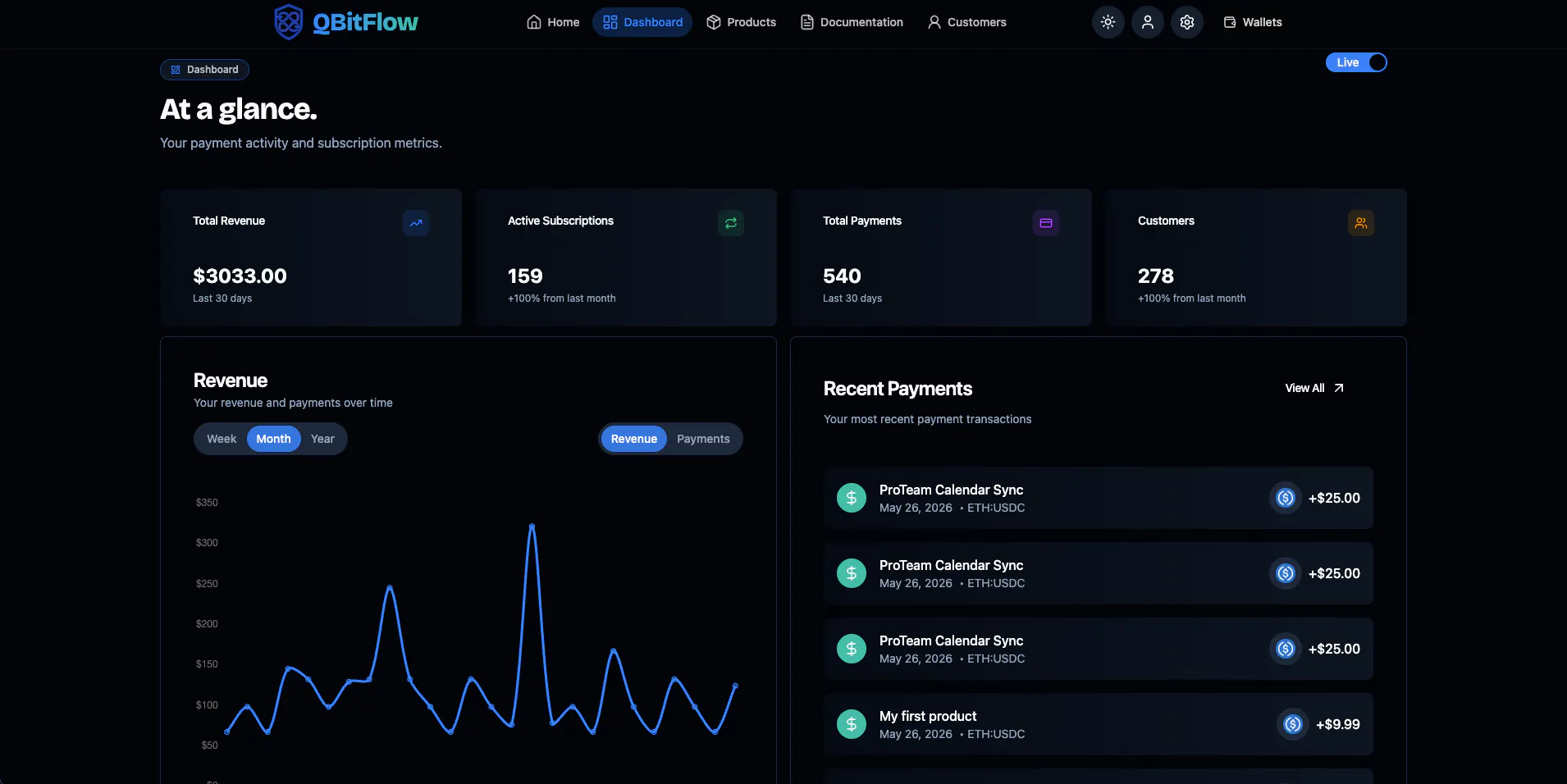This screenshot has width=1567, height=784.
Task: Open My first product payment row
Action: click(x=1099, y=724)
